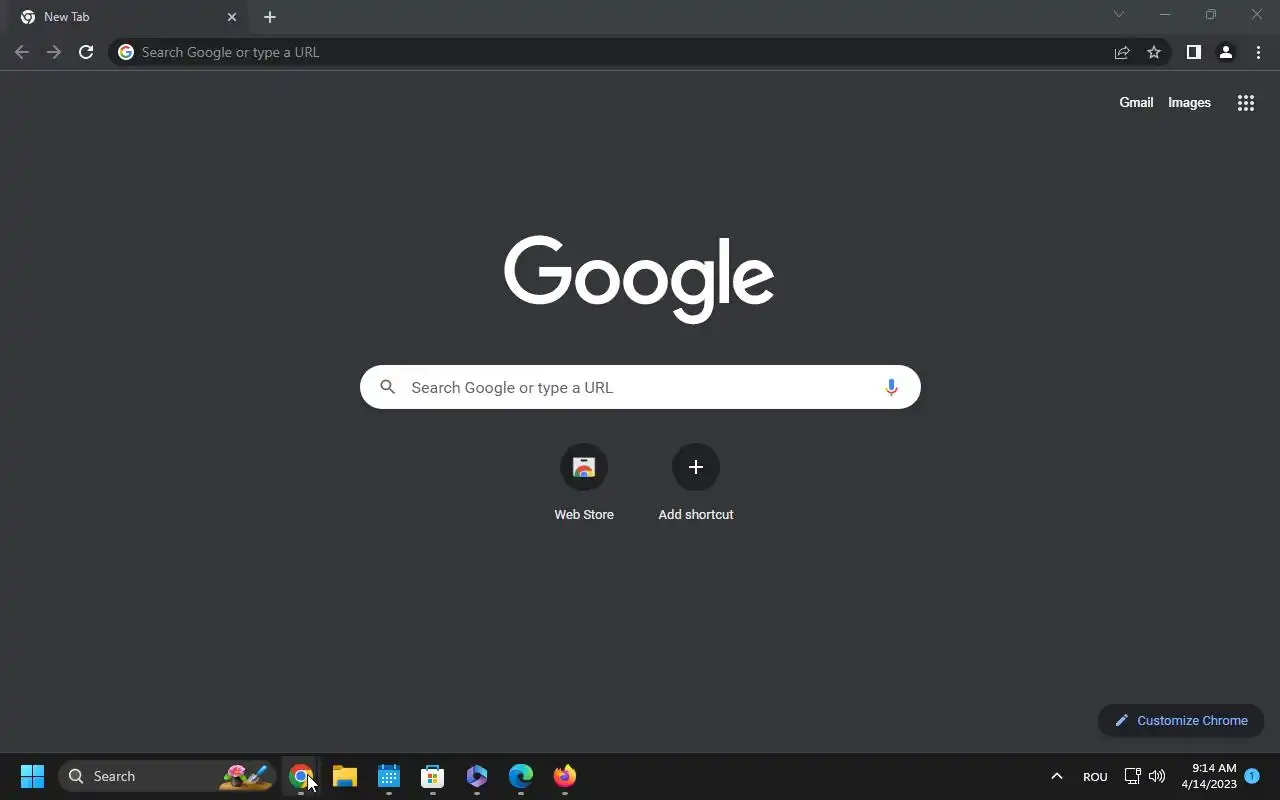Go forward using the browser forward arrow

tap(54, 52)
